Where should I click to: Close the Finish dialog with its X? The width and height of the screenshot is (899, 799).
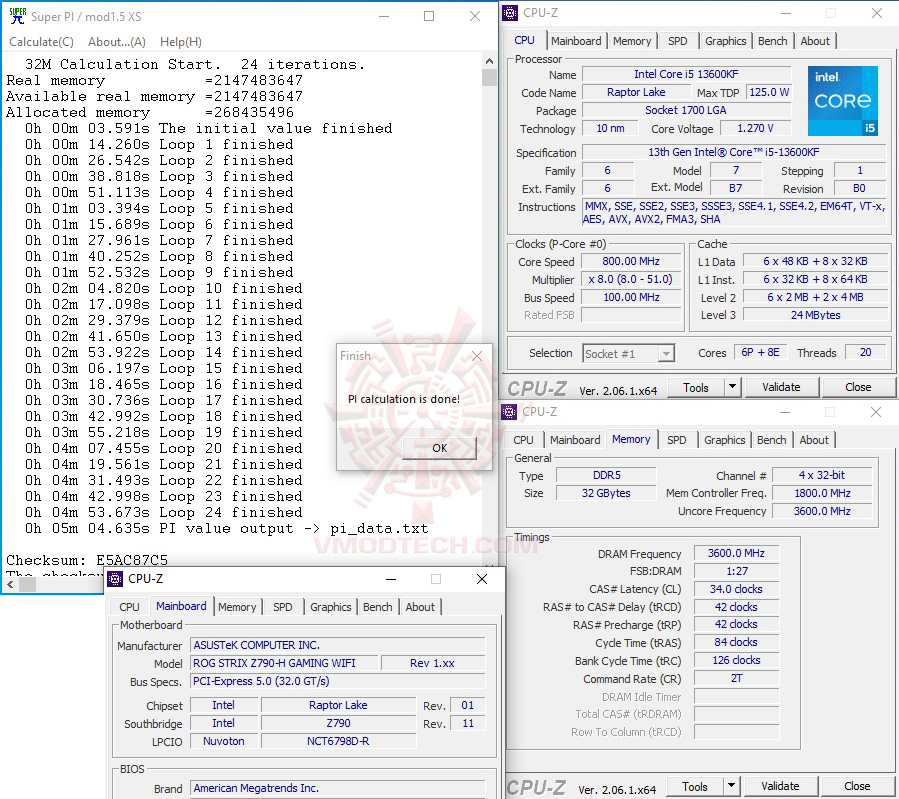(x=476, y=356)
